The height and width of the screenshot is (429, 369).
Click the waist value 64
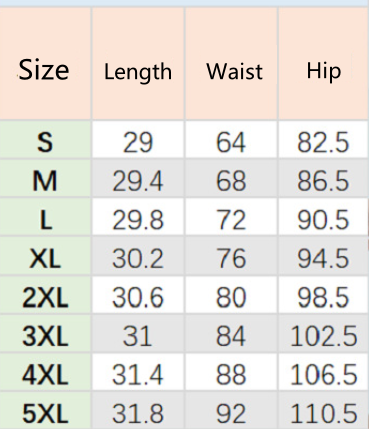point(231,142)
